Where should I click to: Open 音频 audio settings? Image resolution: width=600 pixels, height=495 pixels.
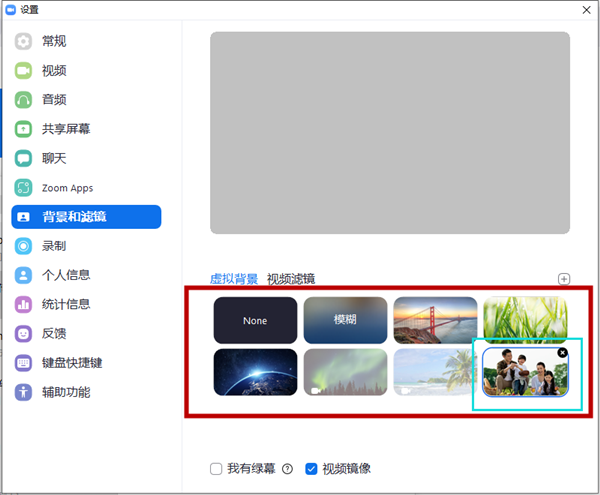(54, 99)
